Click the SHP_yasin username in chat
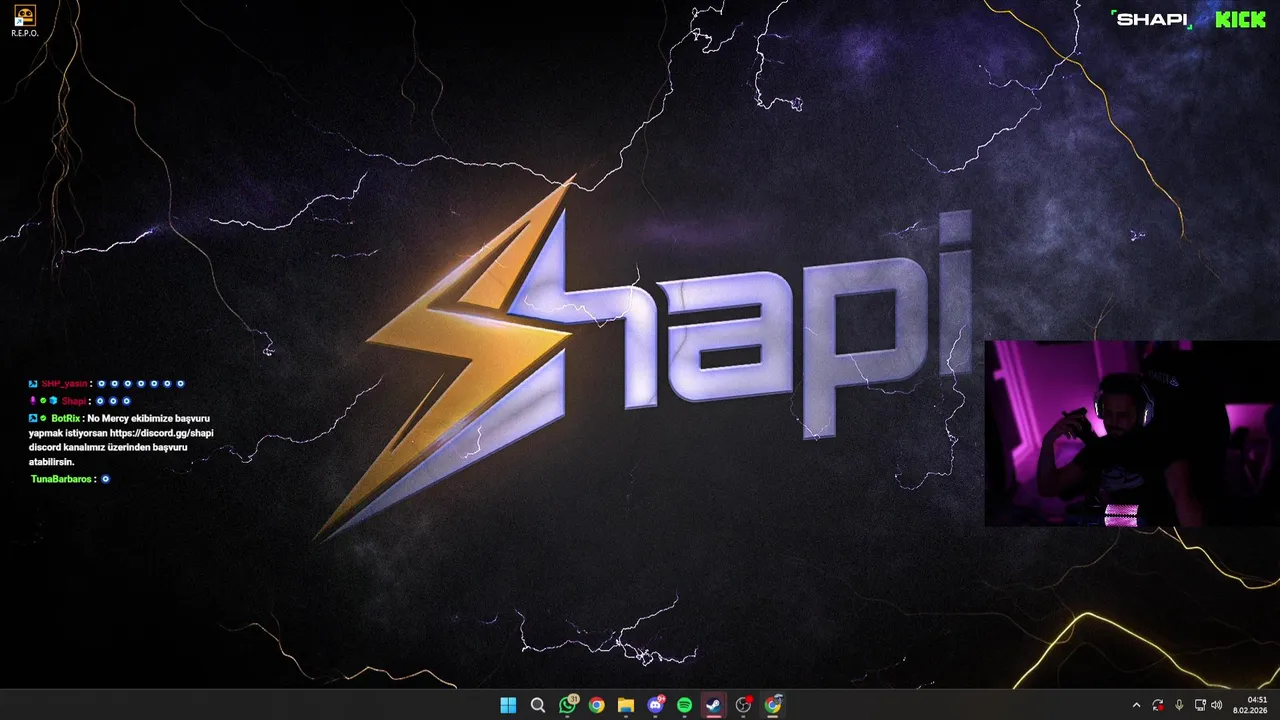1280x720 pixels. (x=65, y=384)
